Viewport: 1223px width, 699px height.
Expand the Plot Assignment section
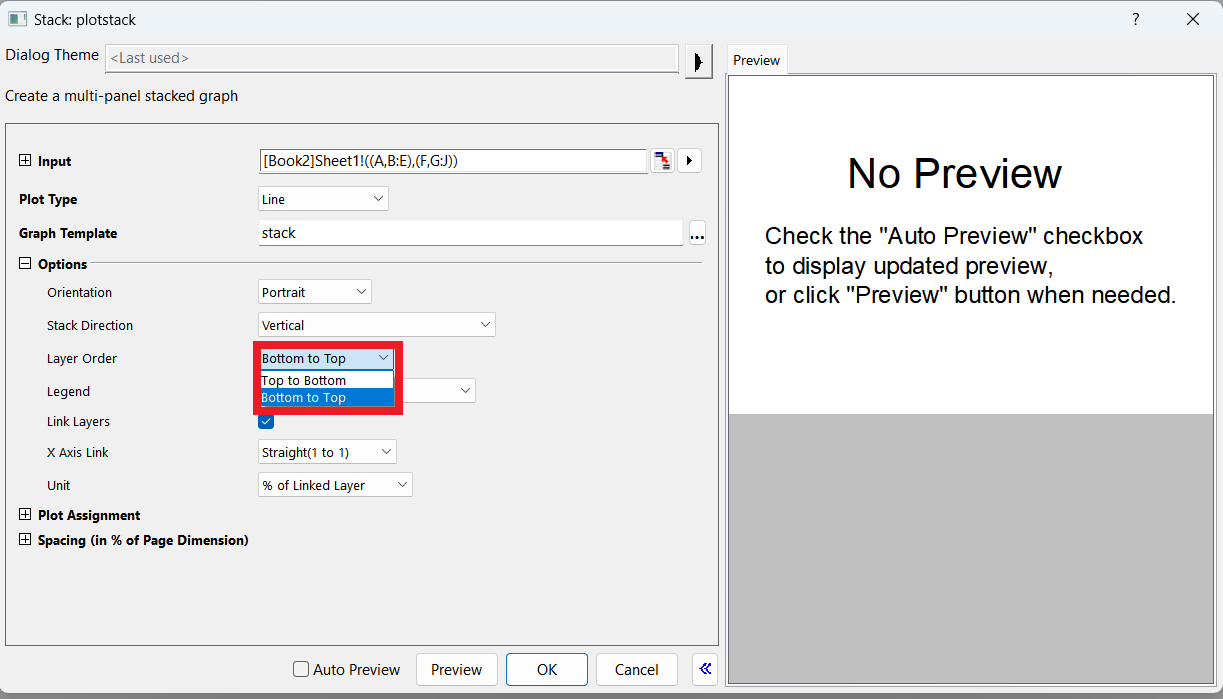(x=25, y=515)
